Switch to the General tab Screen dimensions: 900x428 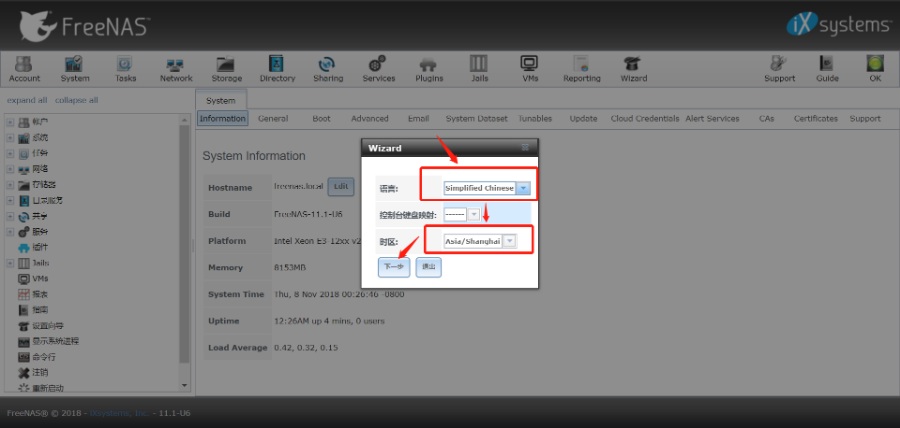pos(273,119)
